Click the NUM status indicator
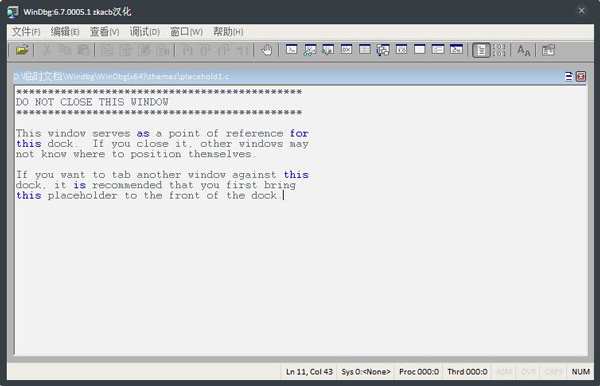Screen dimensions: 600x386 coord(580,372)
